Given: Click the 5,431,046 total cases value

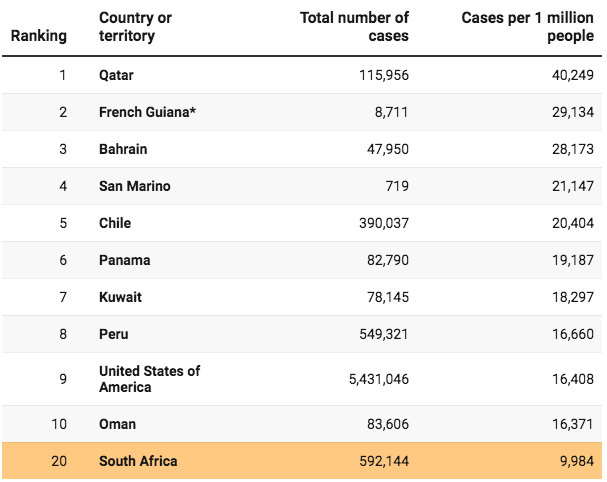Looking at the screenshot, I should 376,379.
